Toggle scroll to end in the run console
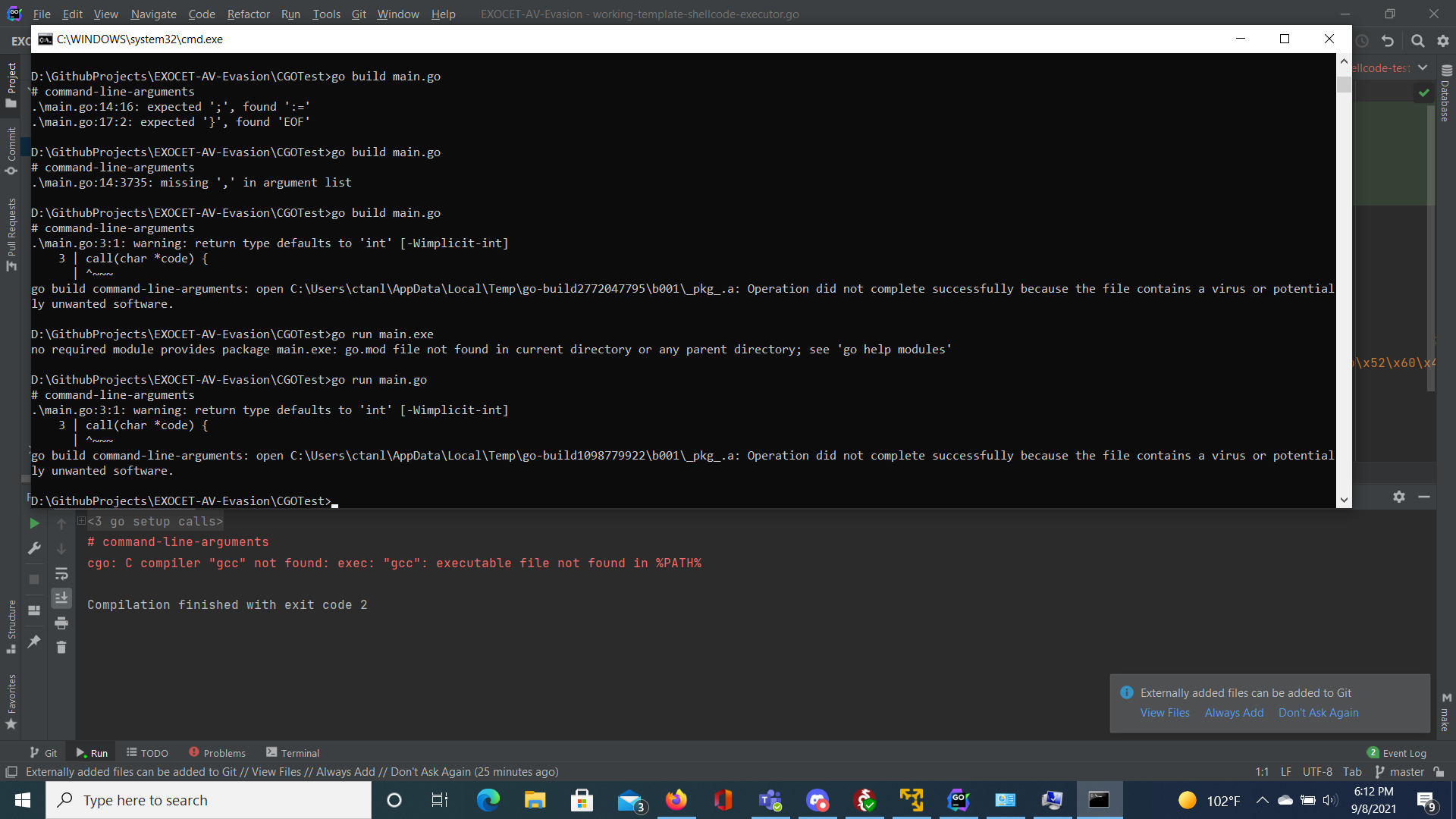Screen dimensions: 1456x819 coord(61,598)
